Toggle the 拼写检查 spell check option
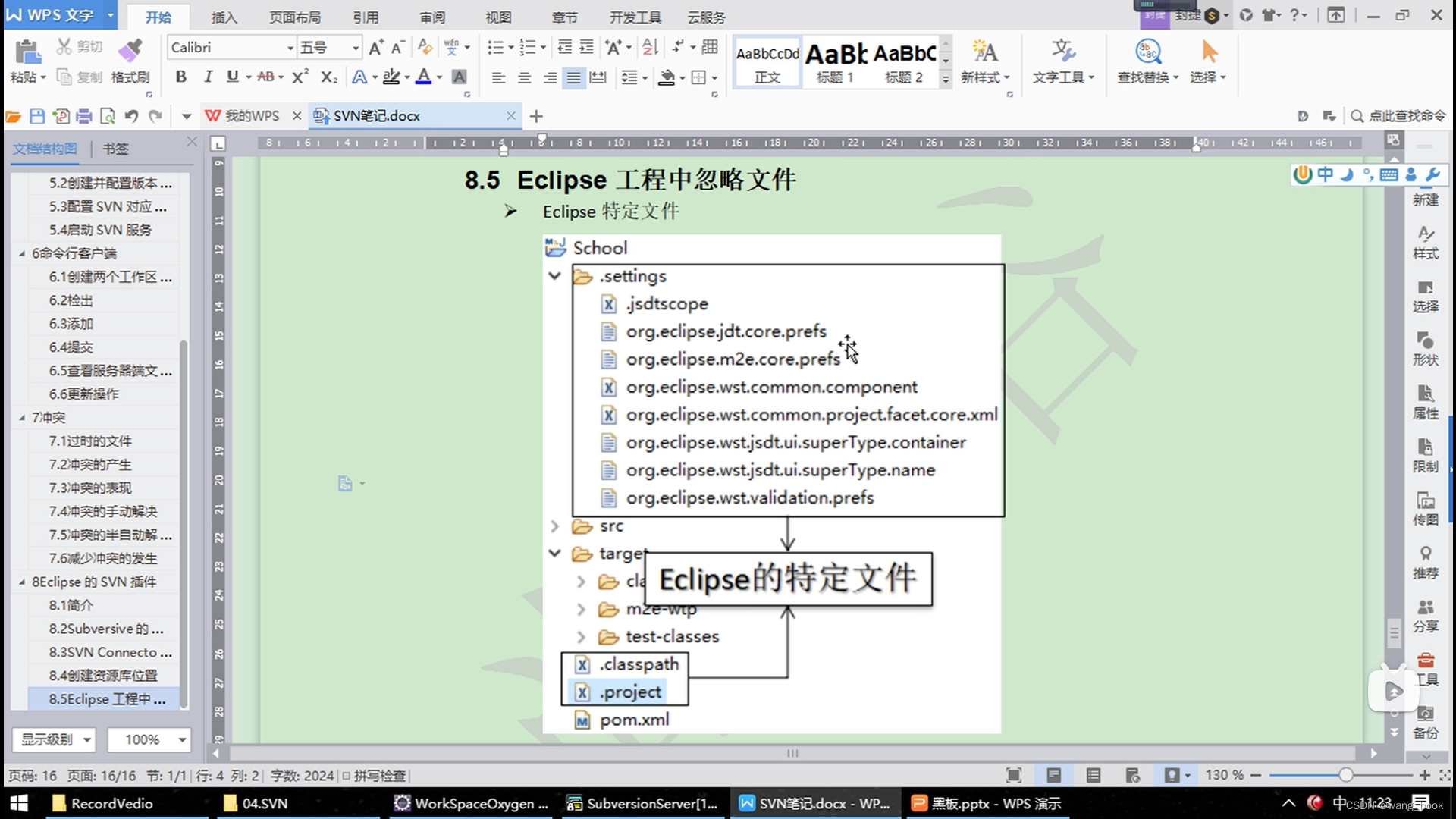The height and width of the screenshot is (819, 1456). (374, 776)
